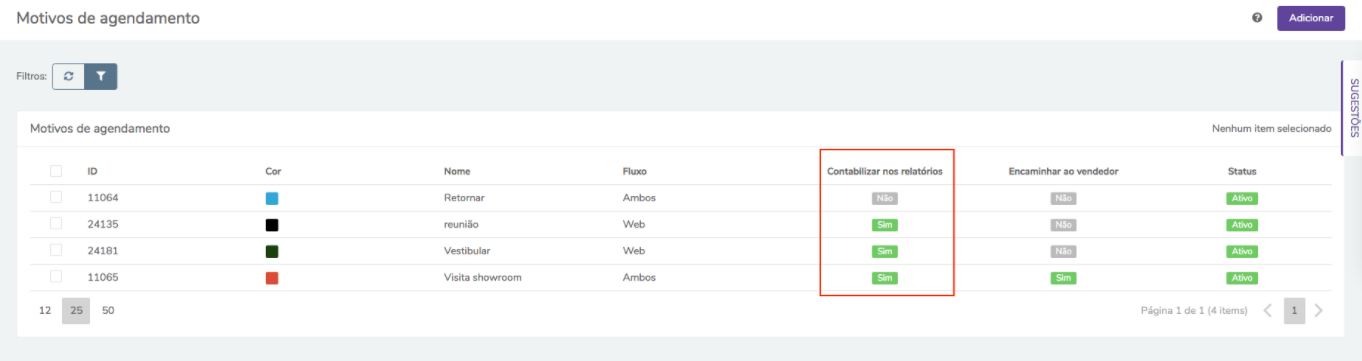Set page size to 50 items
Image resolution: width=1362 pixels, height=361 pixels.
108,311
